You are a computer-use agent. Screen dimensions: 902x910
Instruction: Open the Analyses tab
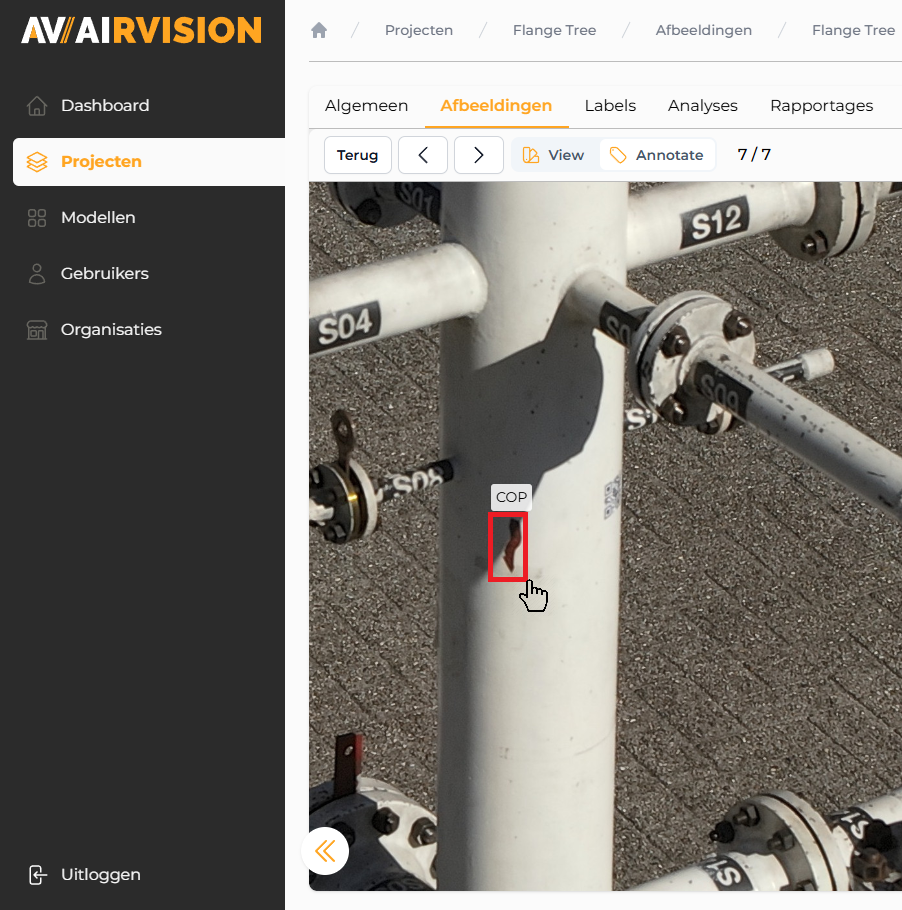pos(702,106)
